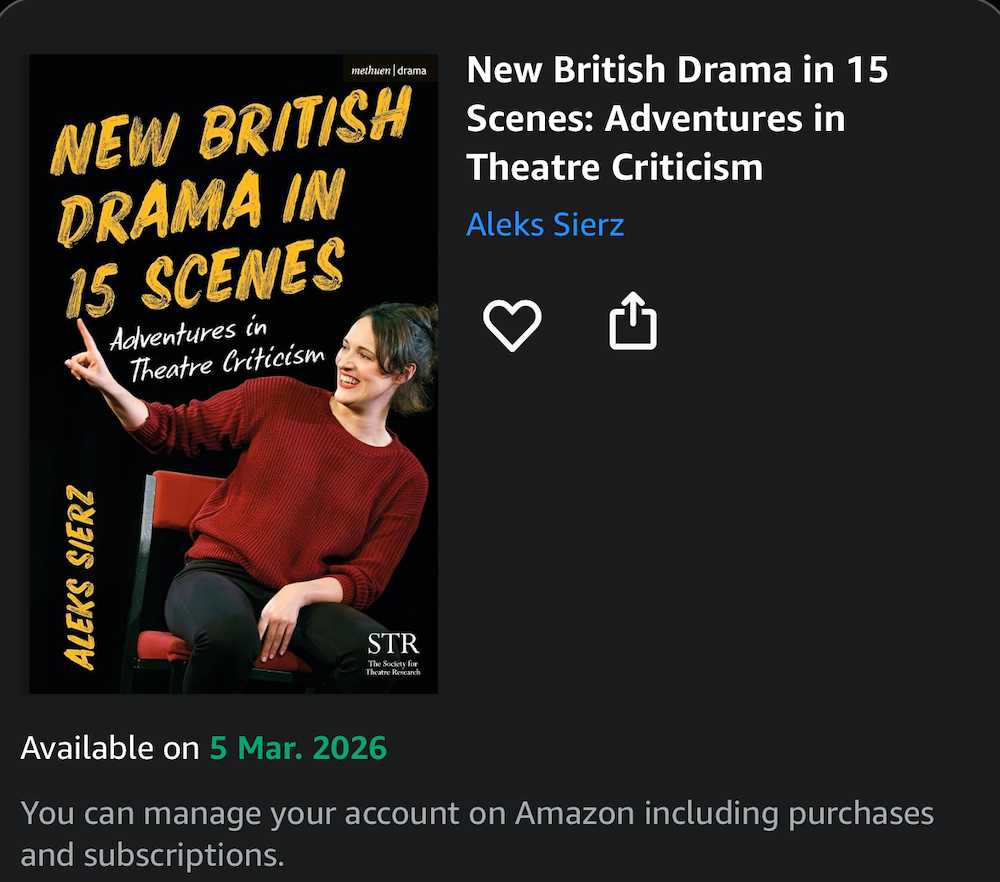The height and width of the screenshot is (882, 1000).
Task: Click the STR logo on the cover
Action: click(x=393, y=643)
